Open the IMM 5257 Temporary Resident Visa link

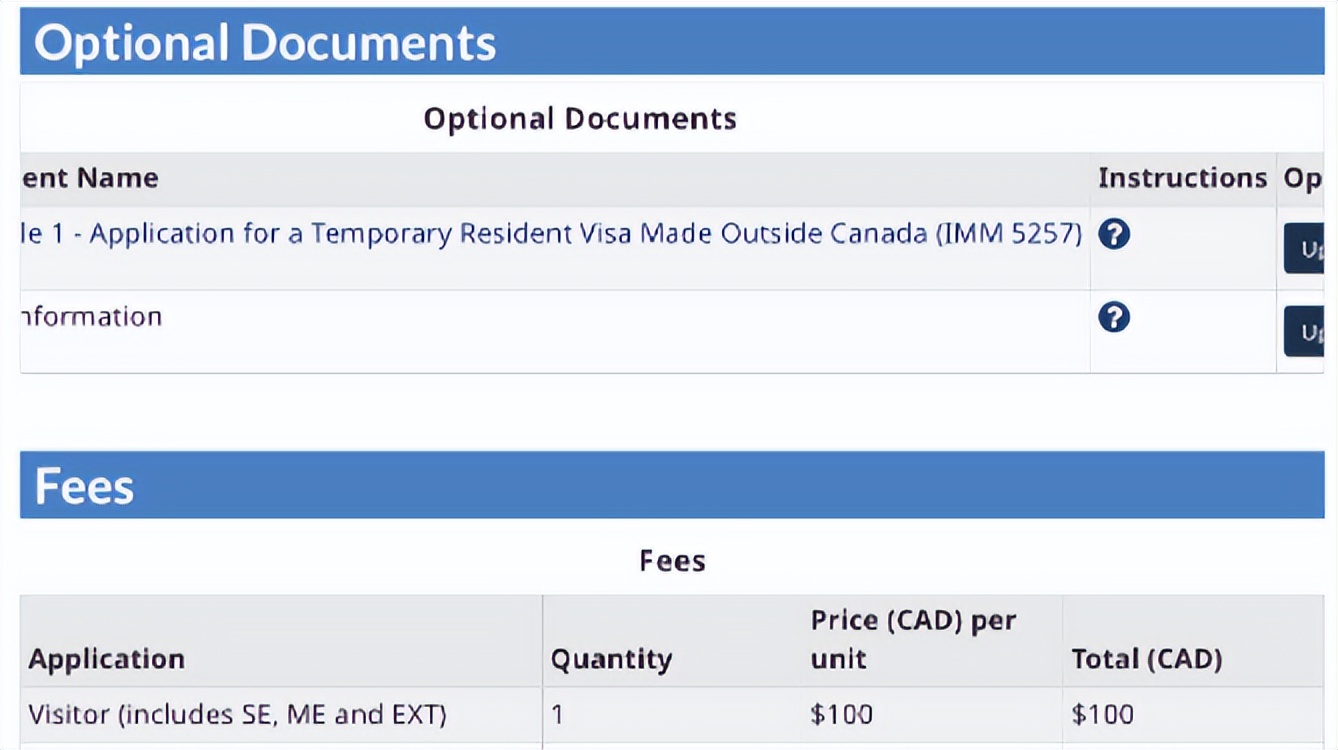coord(551,234)
